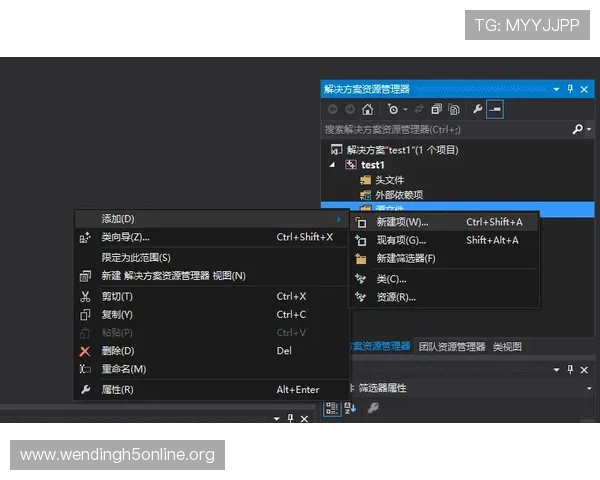Image resolution: width=600 pixels, height=480 pixels.
Task: Pin the Properties panel
Action: coord(570,369)
